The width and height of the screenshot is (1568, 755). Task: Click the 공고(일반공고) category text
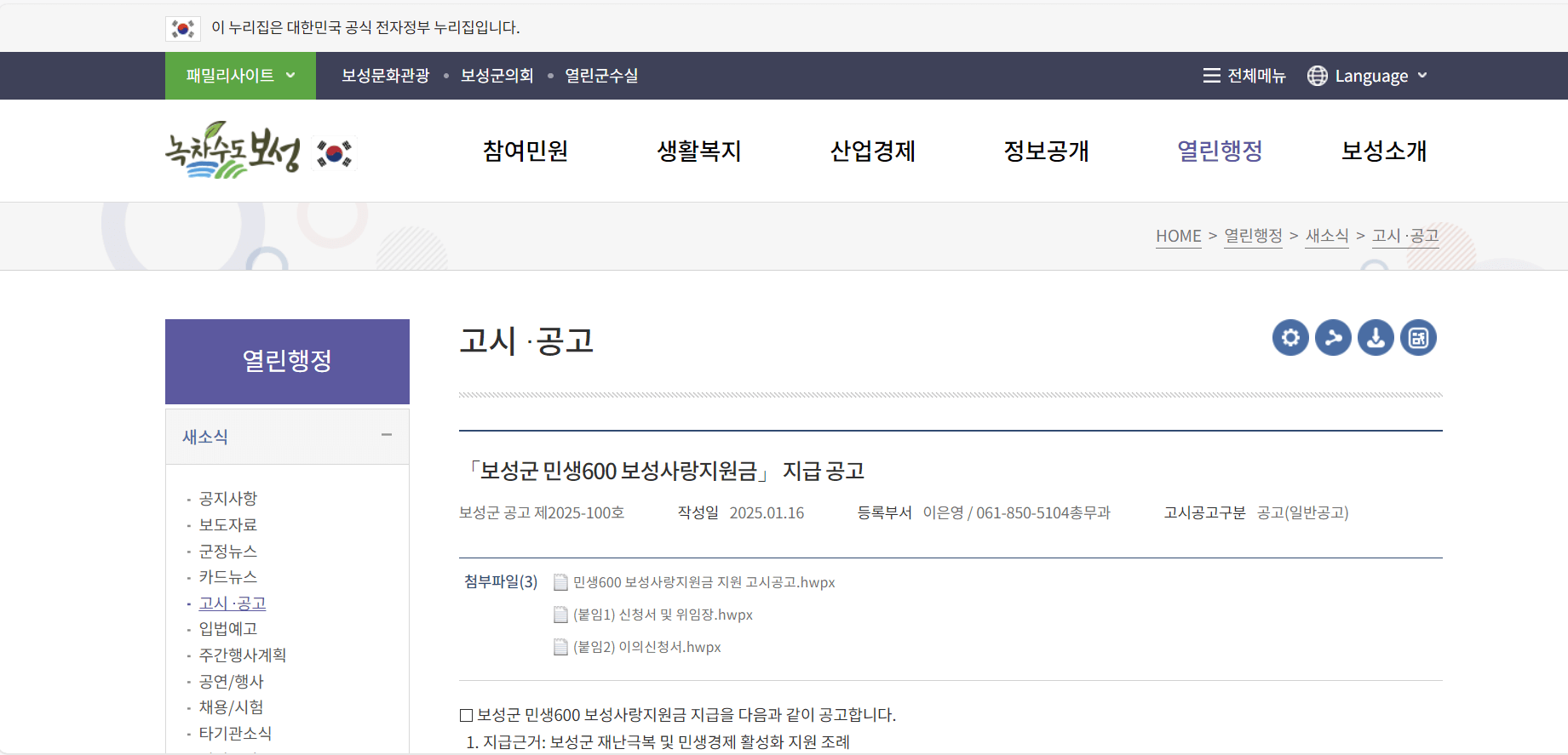pyautogui.click(x=1303, y=513)
